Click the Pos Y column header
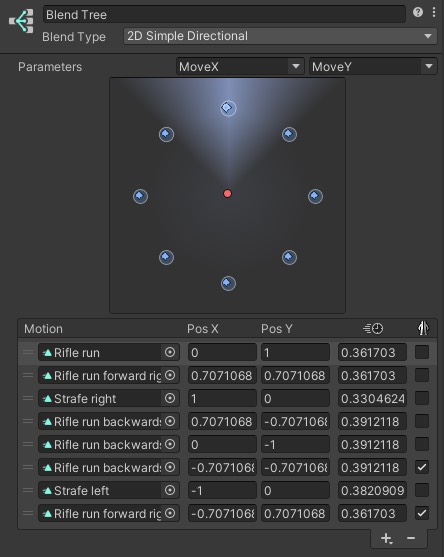 pyautogui.click(x=277, y=329)
